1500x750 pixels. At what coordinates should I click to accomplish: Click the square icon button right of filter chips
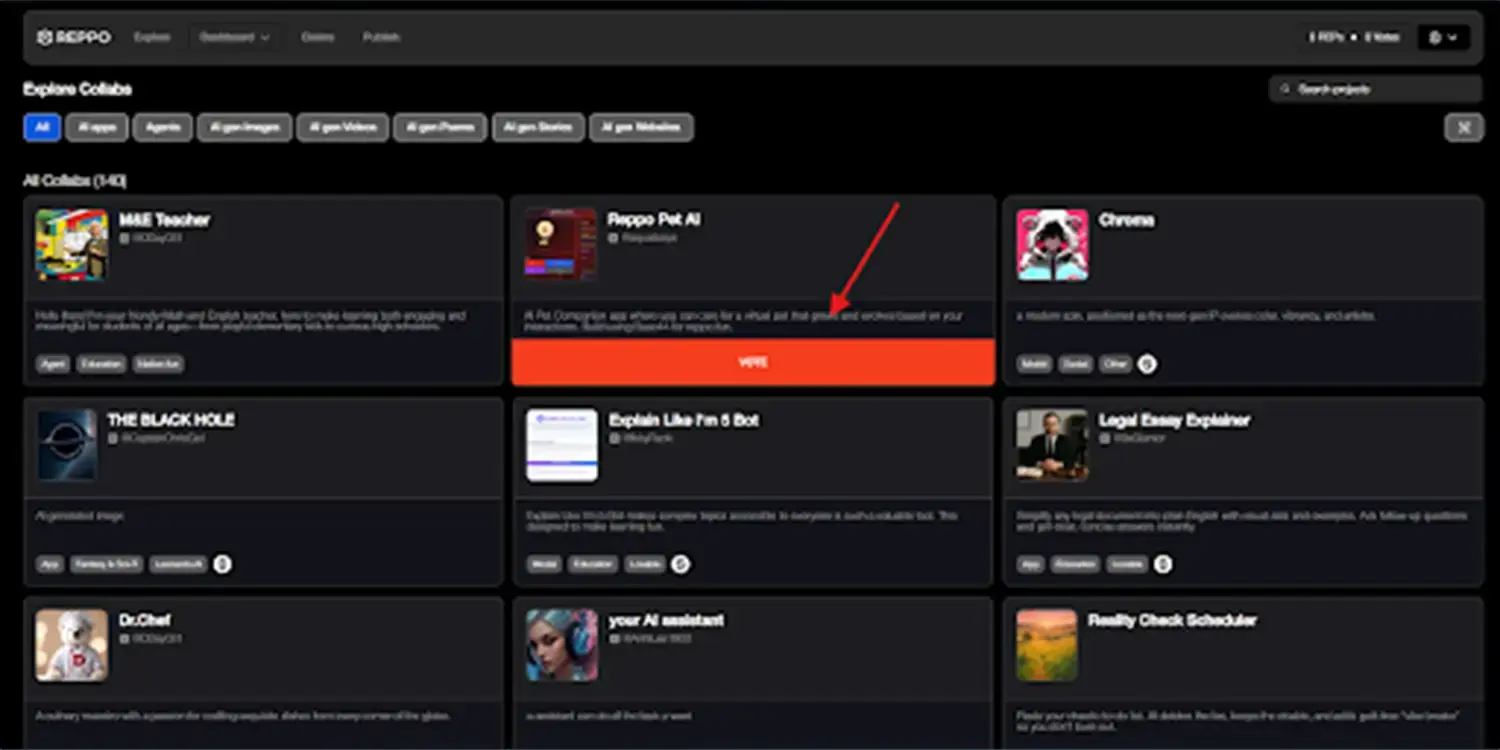(x=1464, y=128)
